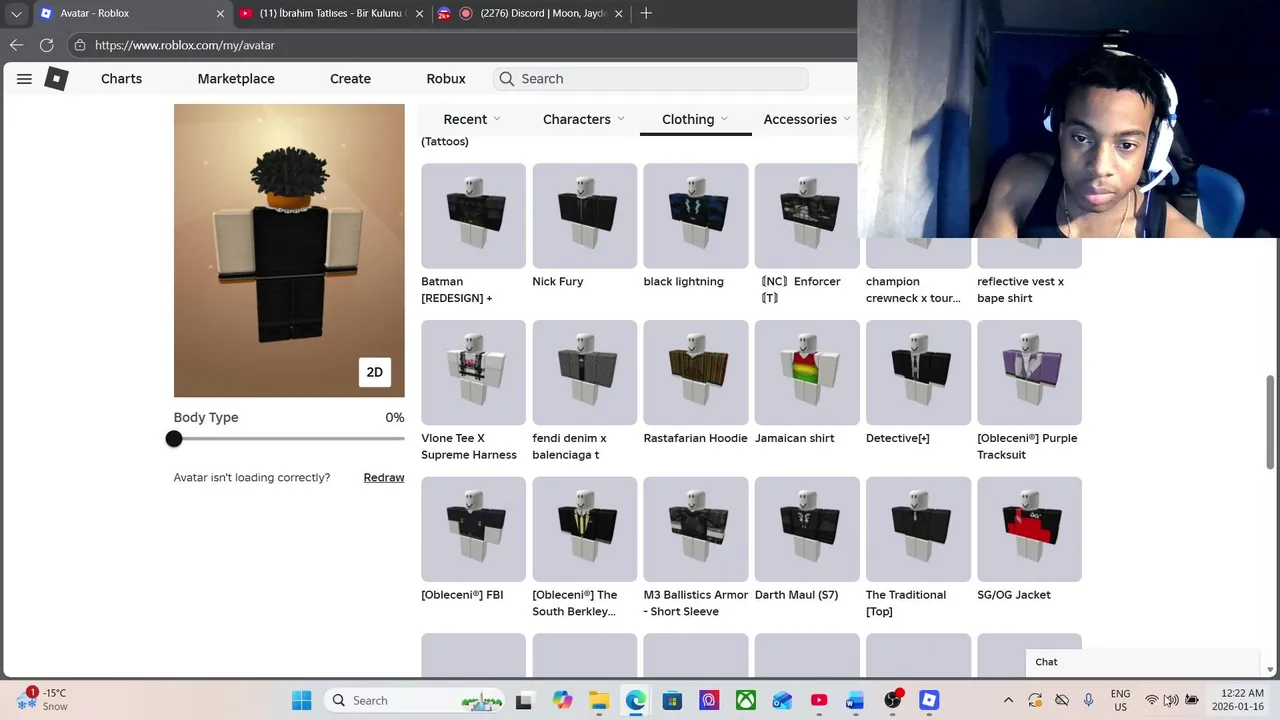Screen dimensions: 1280x720
Task: Open Outlook from the taskbar
Action: coord(782,701)
